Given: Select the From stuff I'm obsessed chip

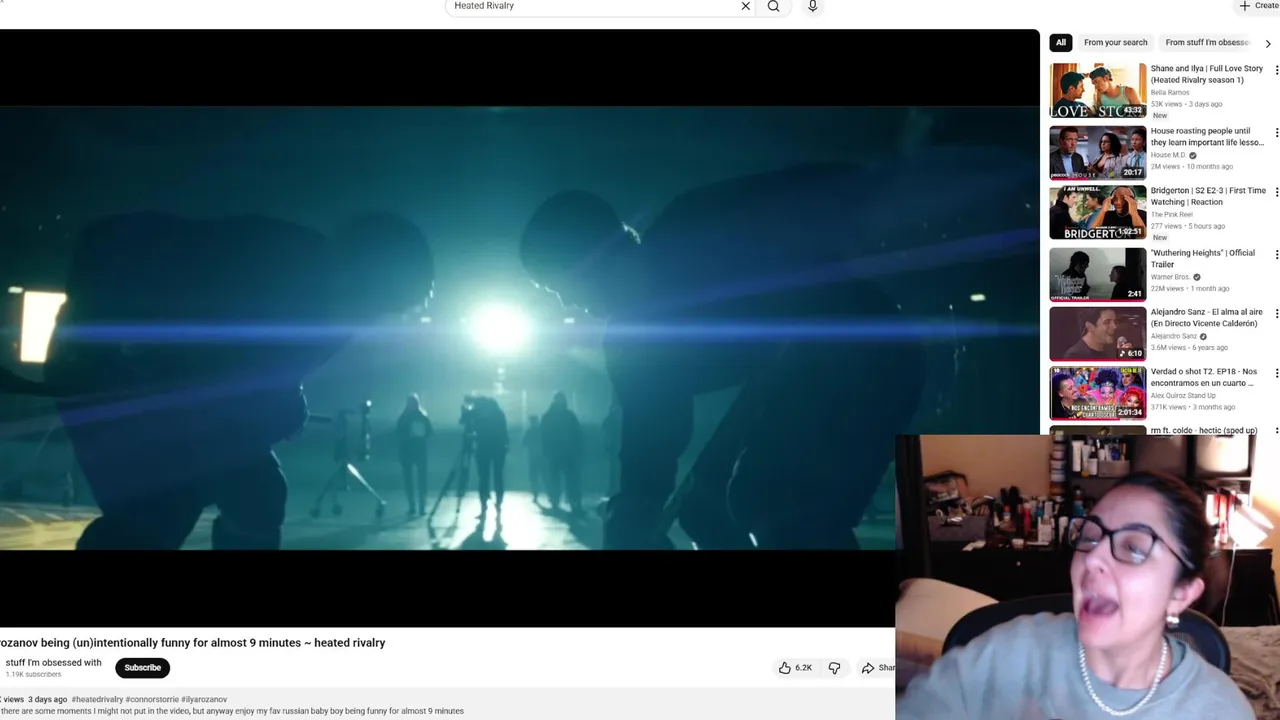Looking at the screenshot, I should (1207, 43).
